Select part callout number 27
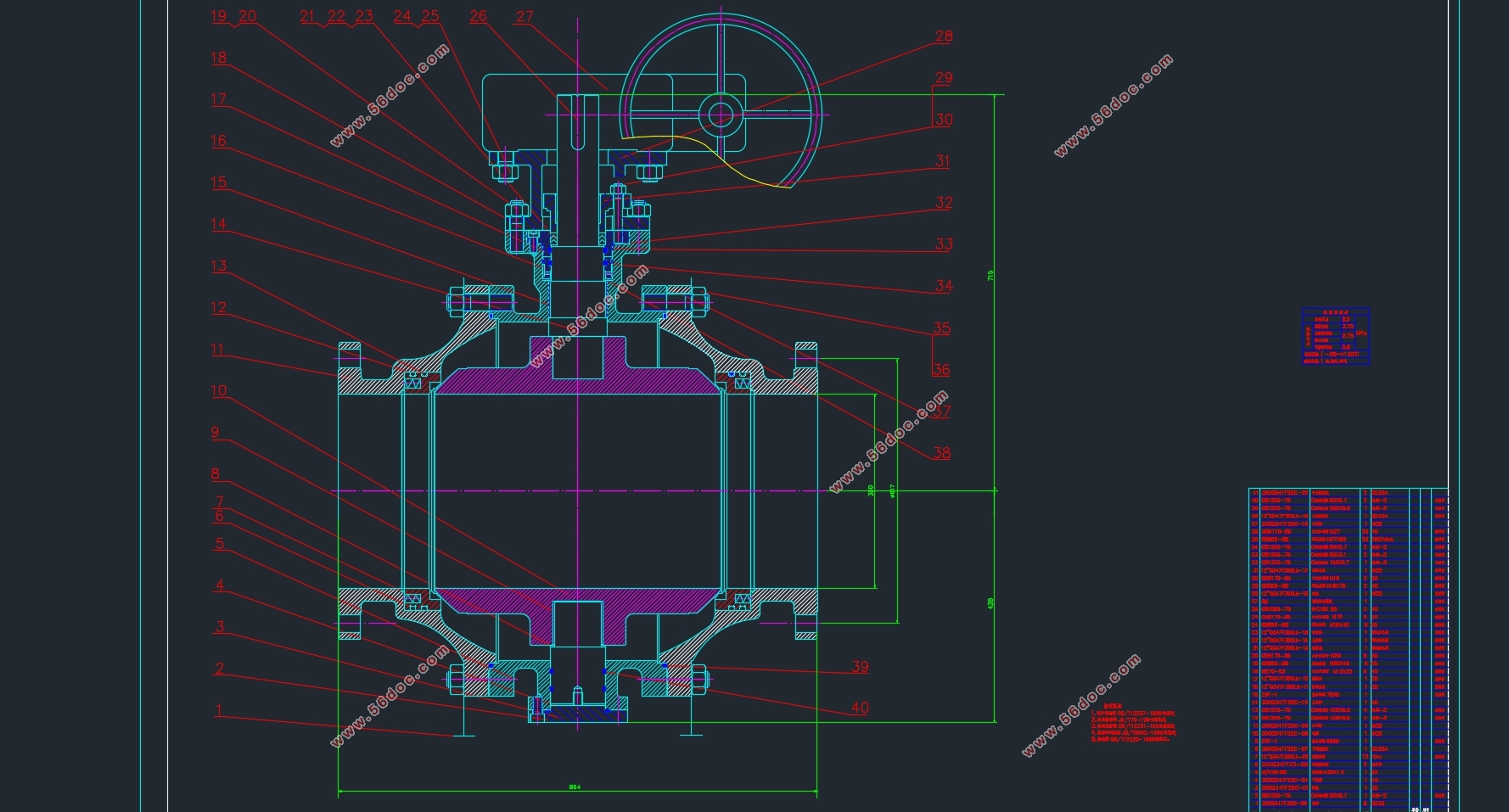This screenshot has height=812, width=1509. coord(525,16)
